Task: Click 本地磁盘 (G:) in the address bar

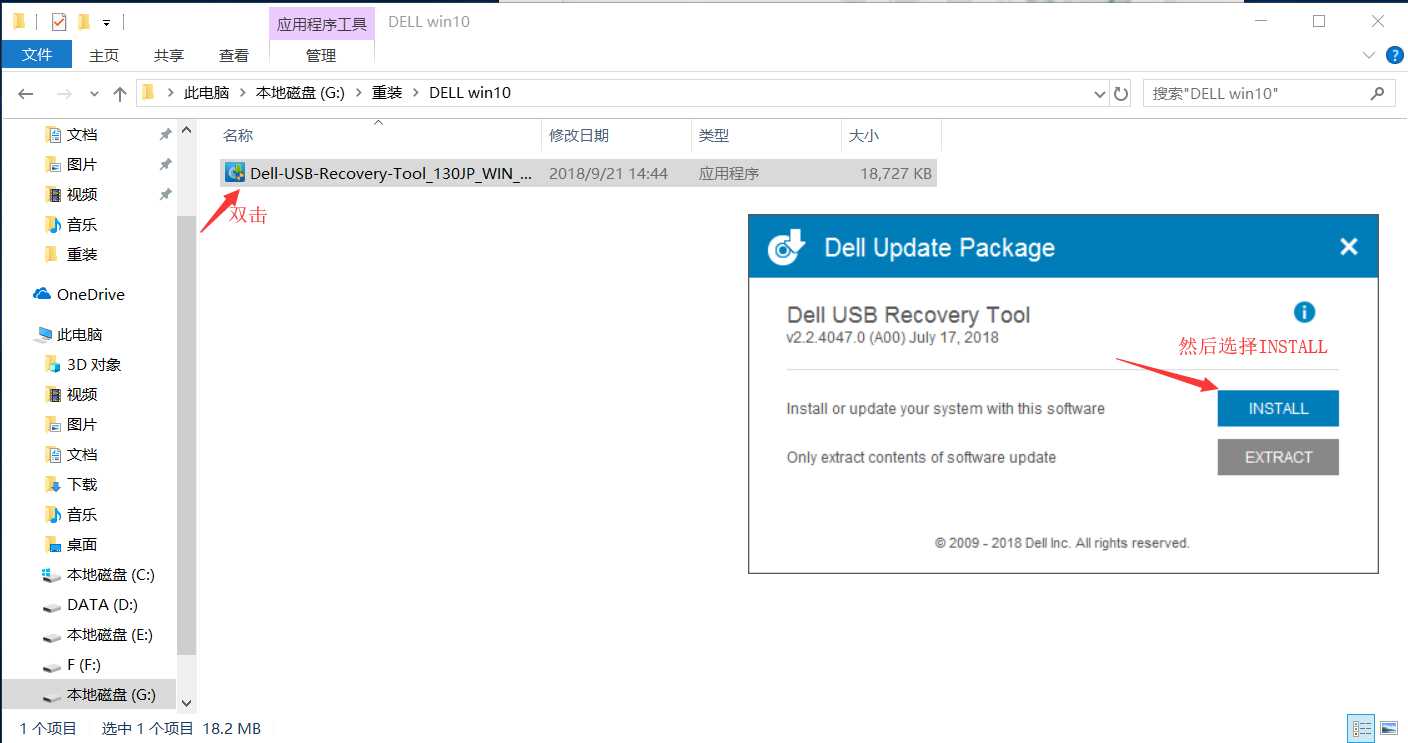Action: (300, 92)
